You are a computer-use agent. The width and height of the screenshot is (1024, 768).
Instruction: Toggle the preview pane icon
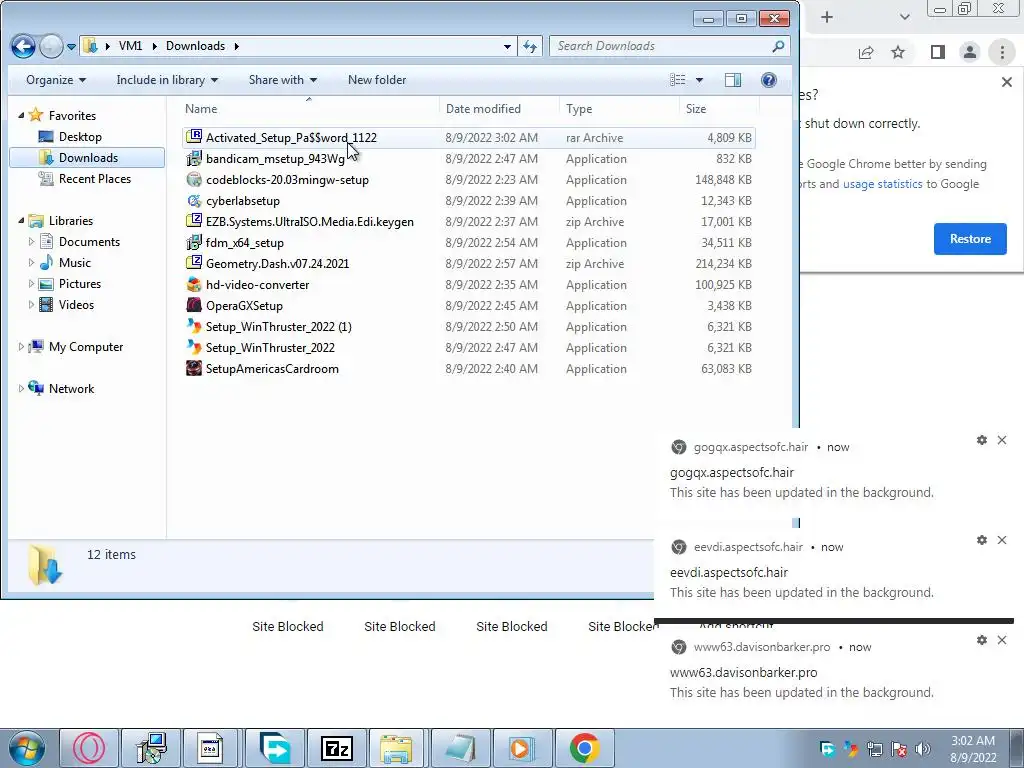(x=733, y=80)
